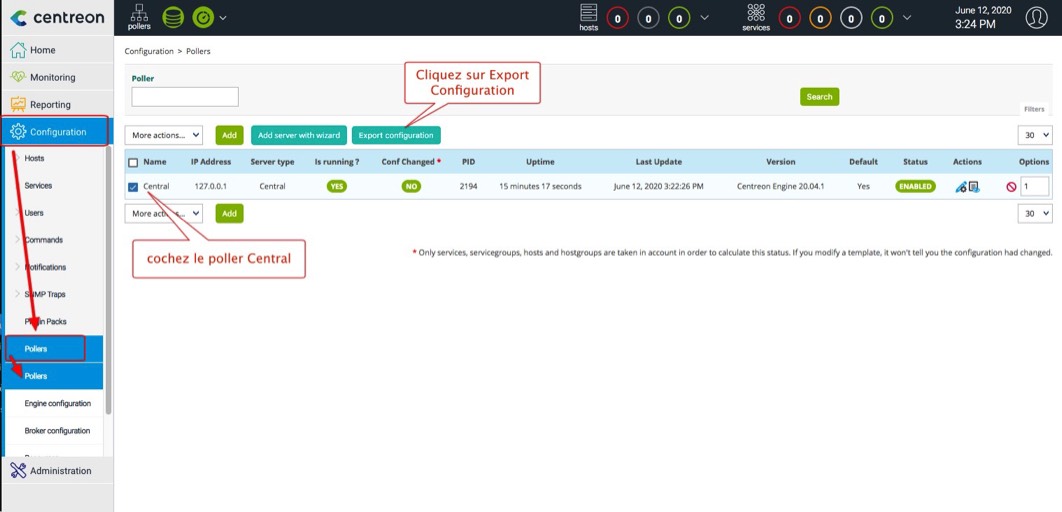Click the Export configuration button

[x=396, y=135]
